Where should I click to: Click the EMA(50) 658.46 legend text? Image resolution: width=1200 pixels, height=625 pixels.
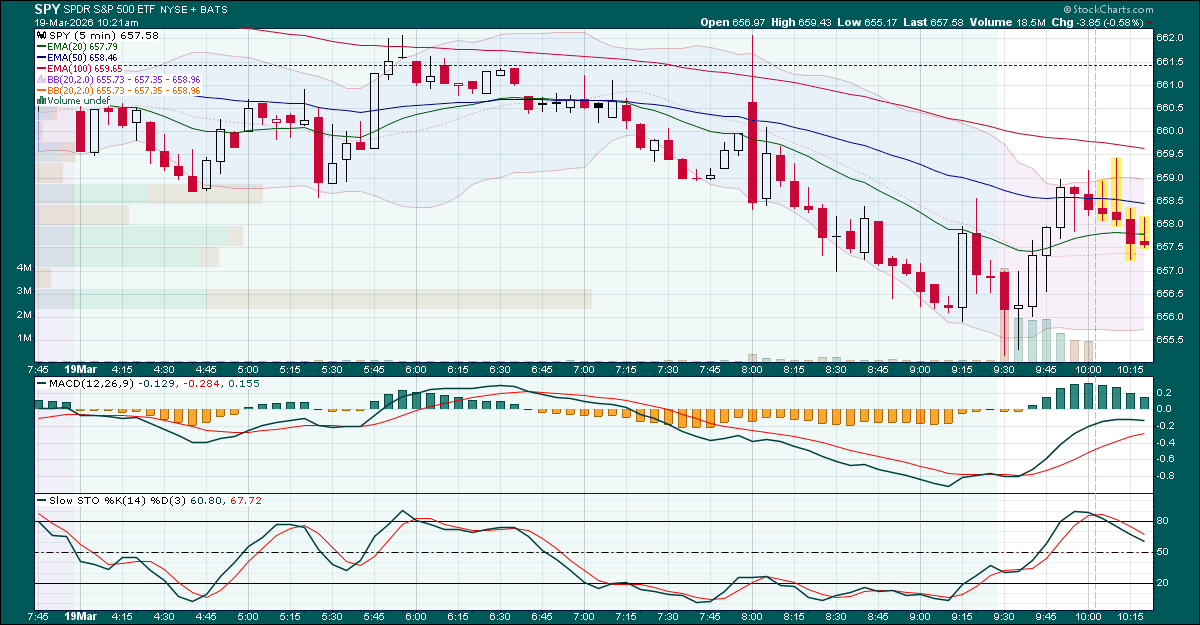pyautogui.click(x=82, y=57)
